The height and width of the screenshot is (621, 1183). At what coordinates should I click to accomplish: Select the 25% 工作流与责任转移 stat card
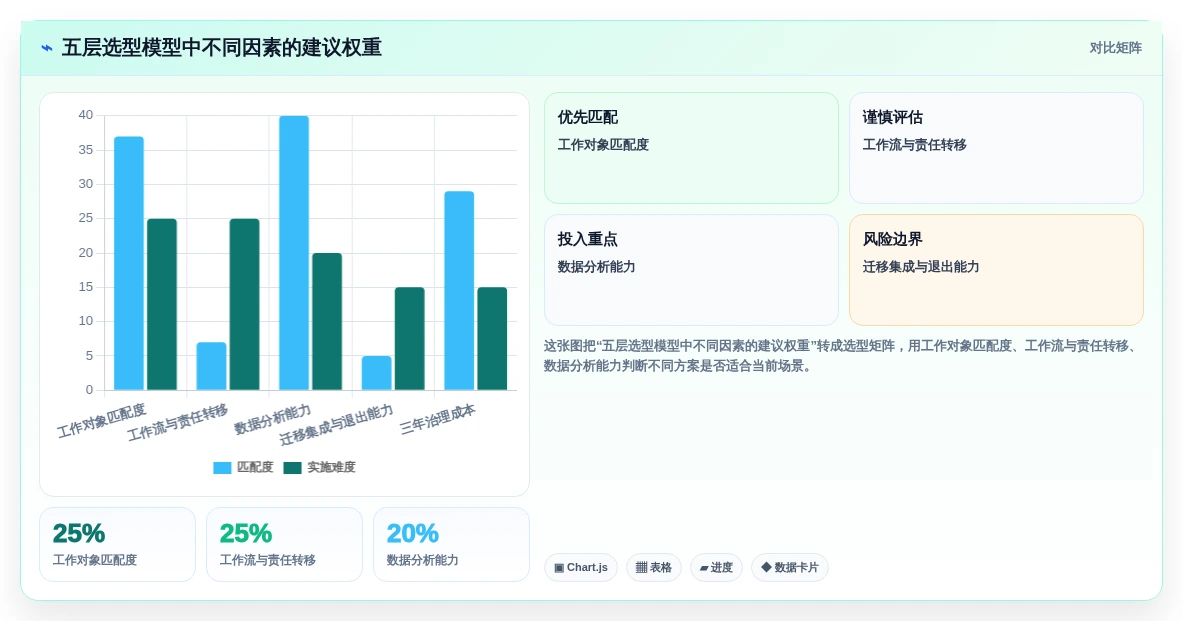pyautogui.click(x=284, y=545)
